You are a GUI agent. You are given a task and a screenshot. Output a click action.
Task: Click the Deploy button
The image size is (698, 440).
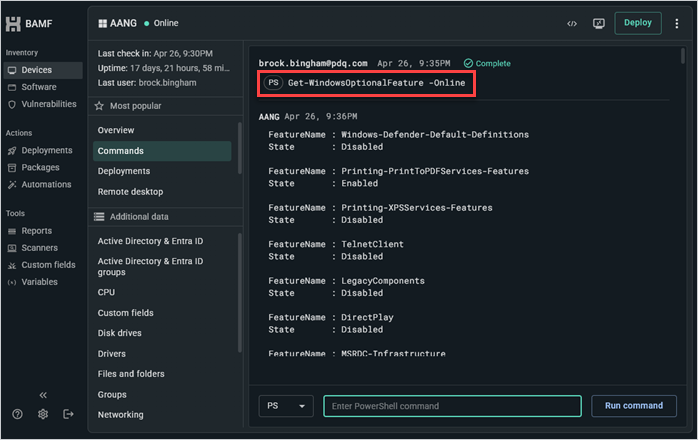637,23
